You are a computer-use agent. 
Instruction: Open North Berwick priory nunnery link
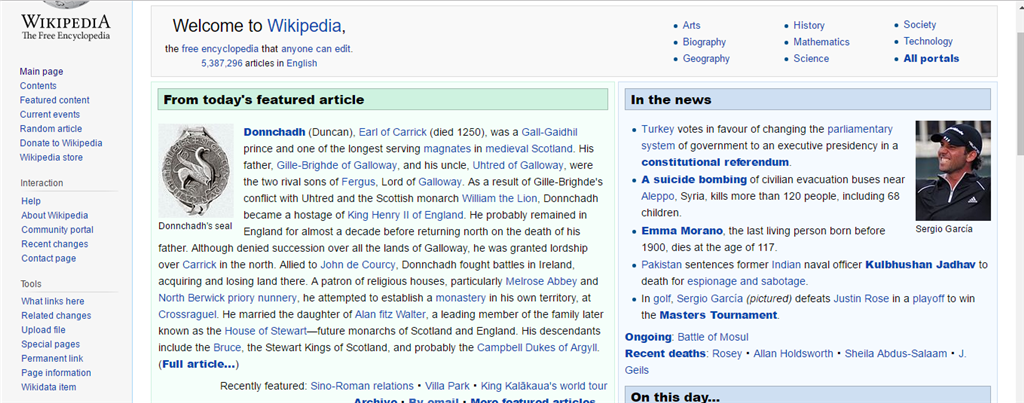pyautogui.click(x=228, y=298)
